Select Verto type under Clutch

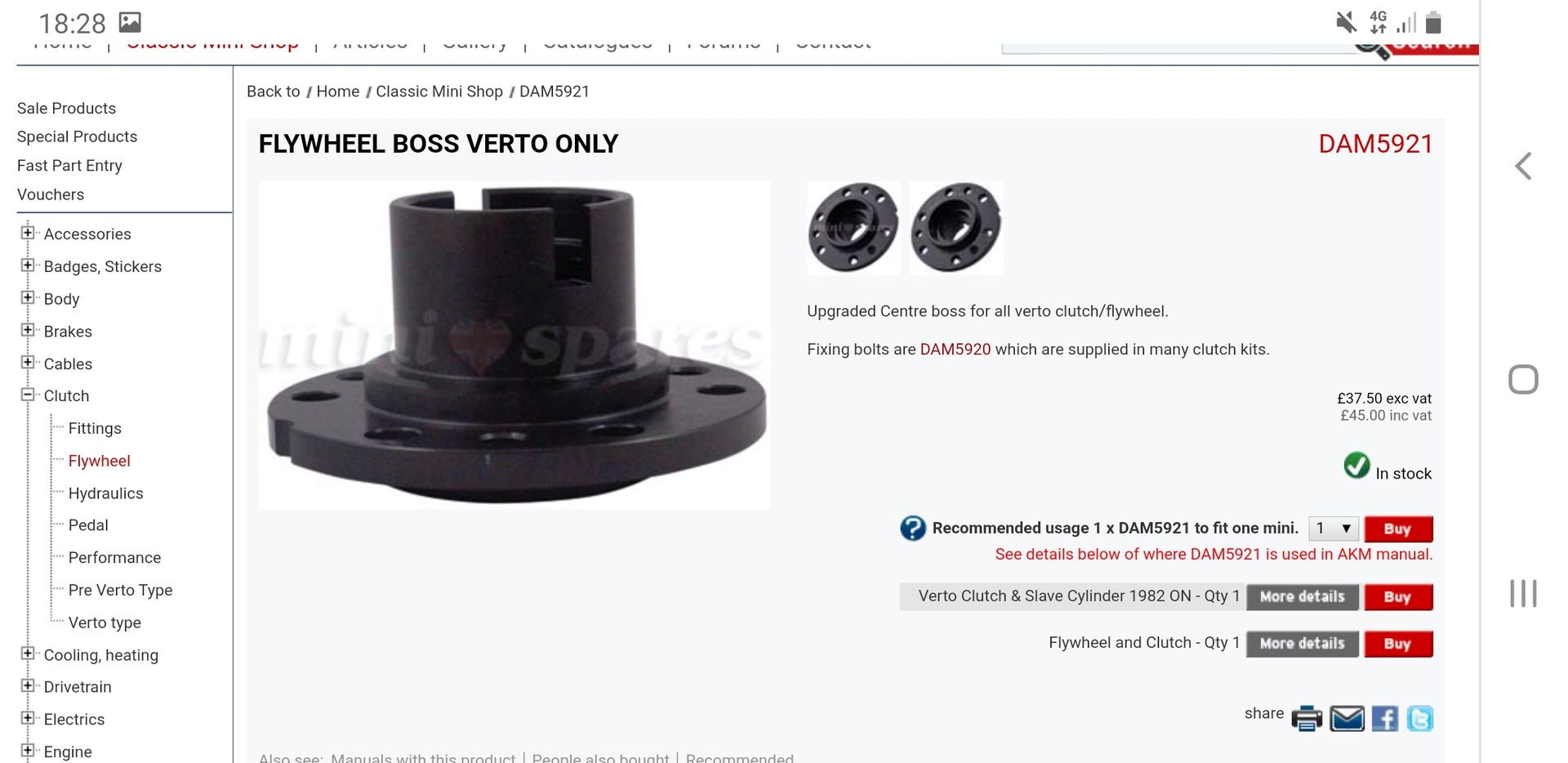tap(105, 622)
